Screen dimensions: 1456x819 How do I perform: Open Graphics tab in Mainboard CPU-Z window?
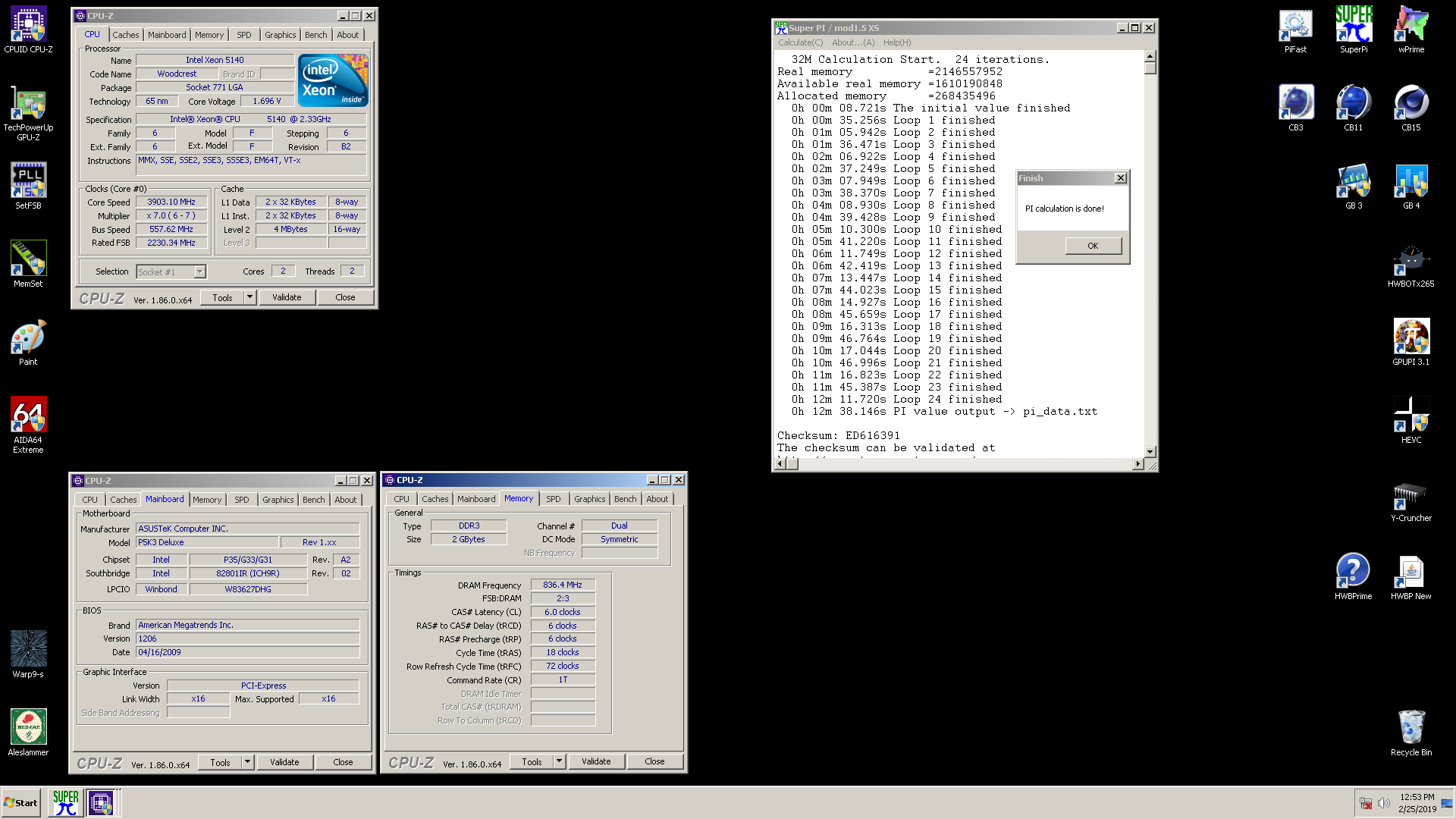[x=278, y=500]
